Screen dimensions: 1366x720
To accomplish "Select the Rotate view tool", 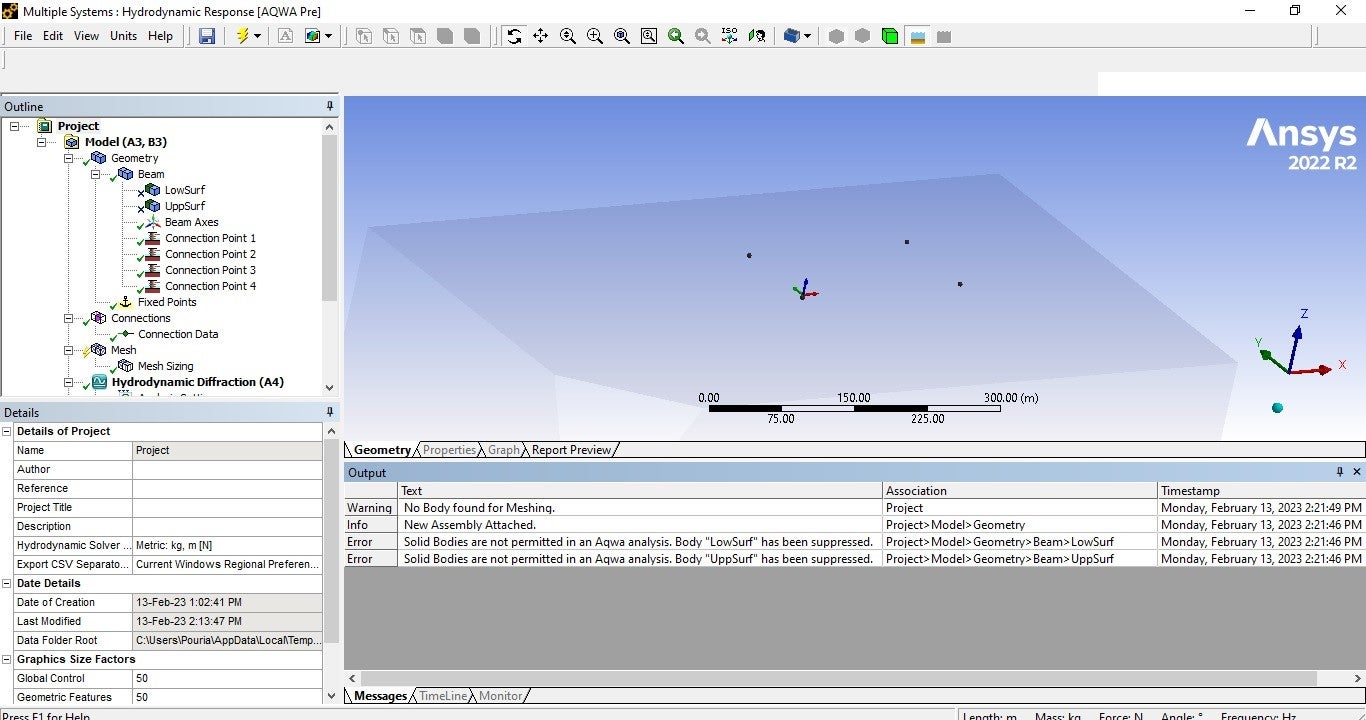I will pyautogui.click(x=514, y=36).
